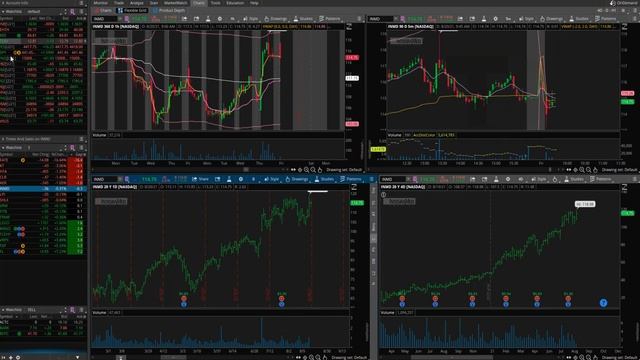This screenshot has height=360, width=640.
Task: Click the zoom-in magnifier under the top-right chart
Action: (582, 170)
